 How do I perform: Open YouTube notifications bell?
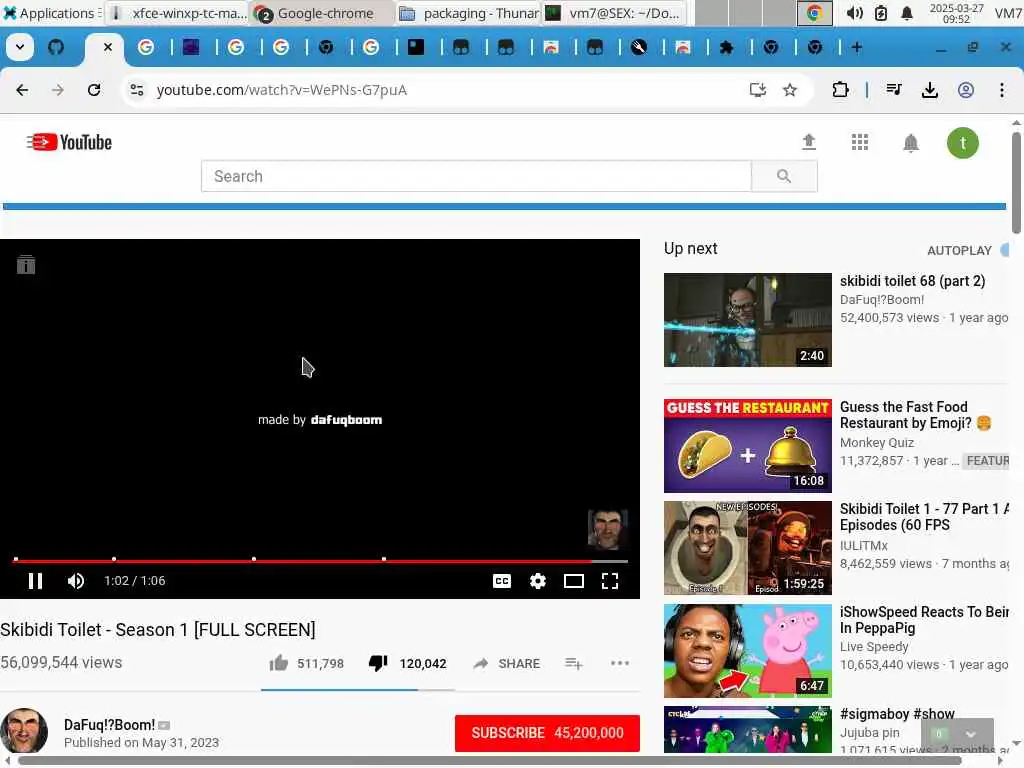tap(911, 143)
